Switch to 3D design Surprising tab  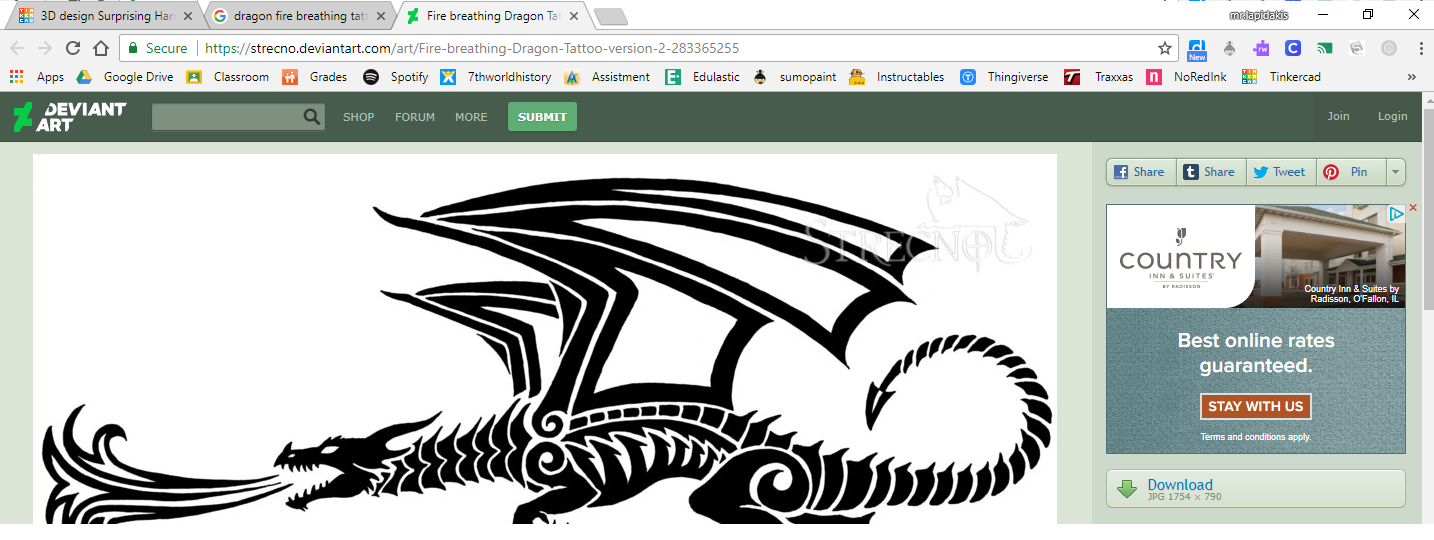(105, 16)
